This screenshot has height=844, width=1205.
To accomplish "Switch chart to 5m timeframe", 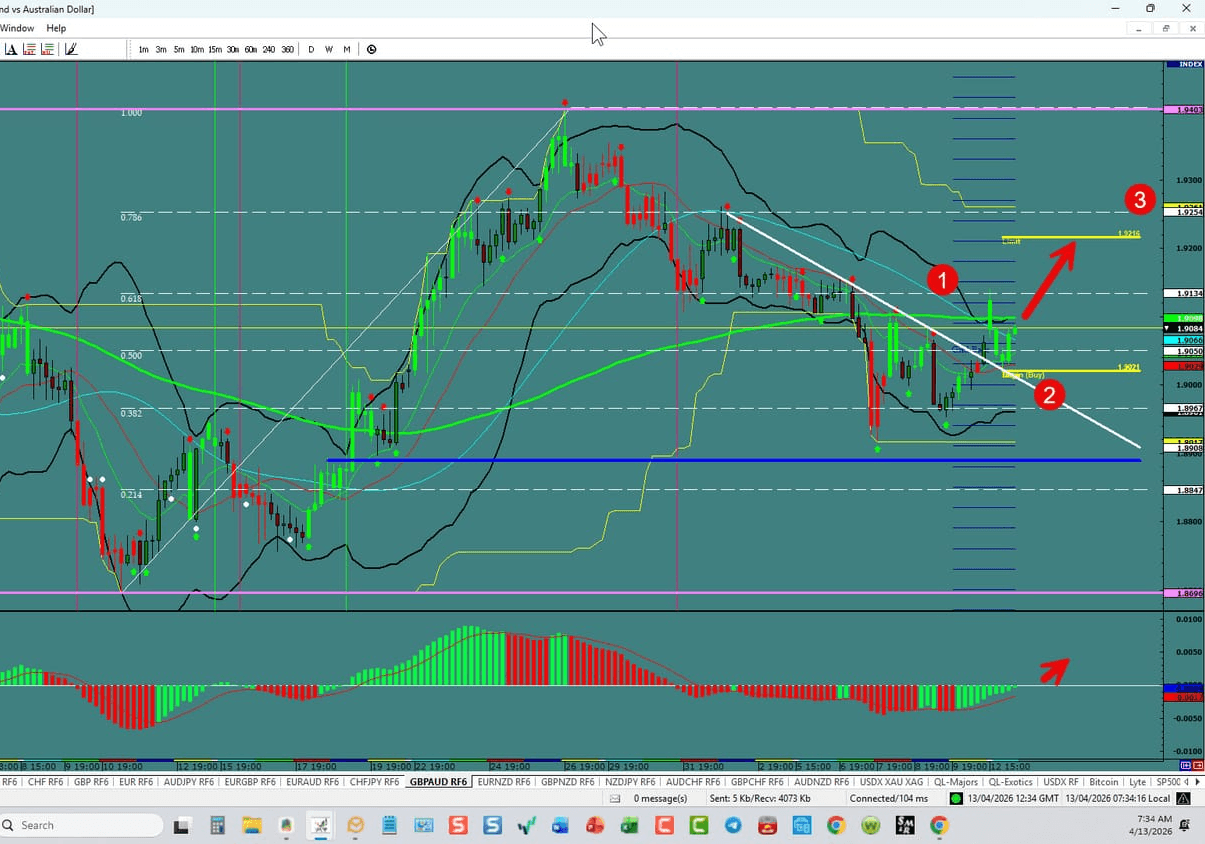I will [x=178, y=49].
